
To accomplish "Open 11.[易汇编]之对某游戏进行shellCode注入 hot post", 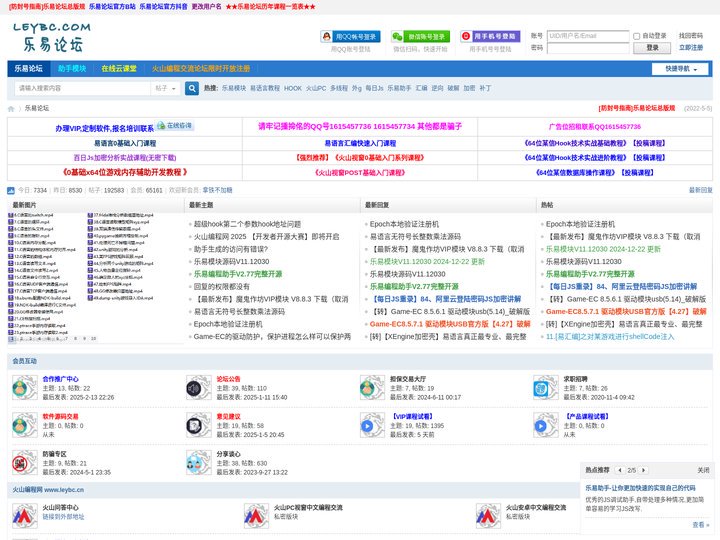I will click(x=610, y=337).
